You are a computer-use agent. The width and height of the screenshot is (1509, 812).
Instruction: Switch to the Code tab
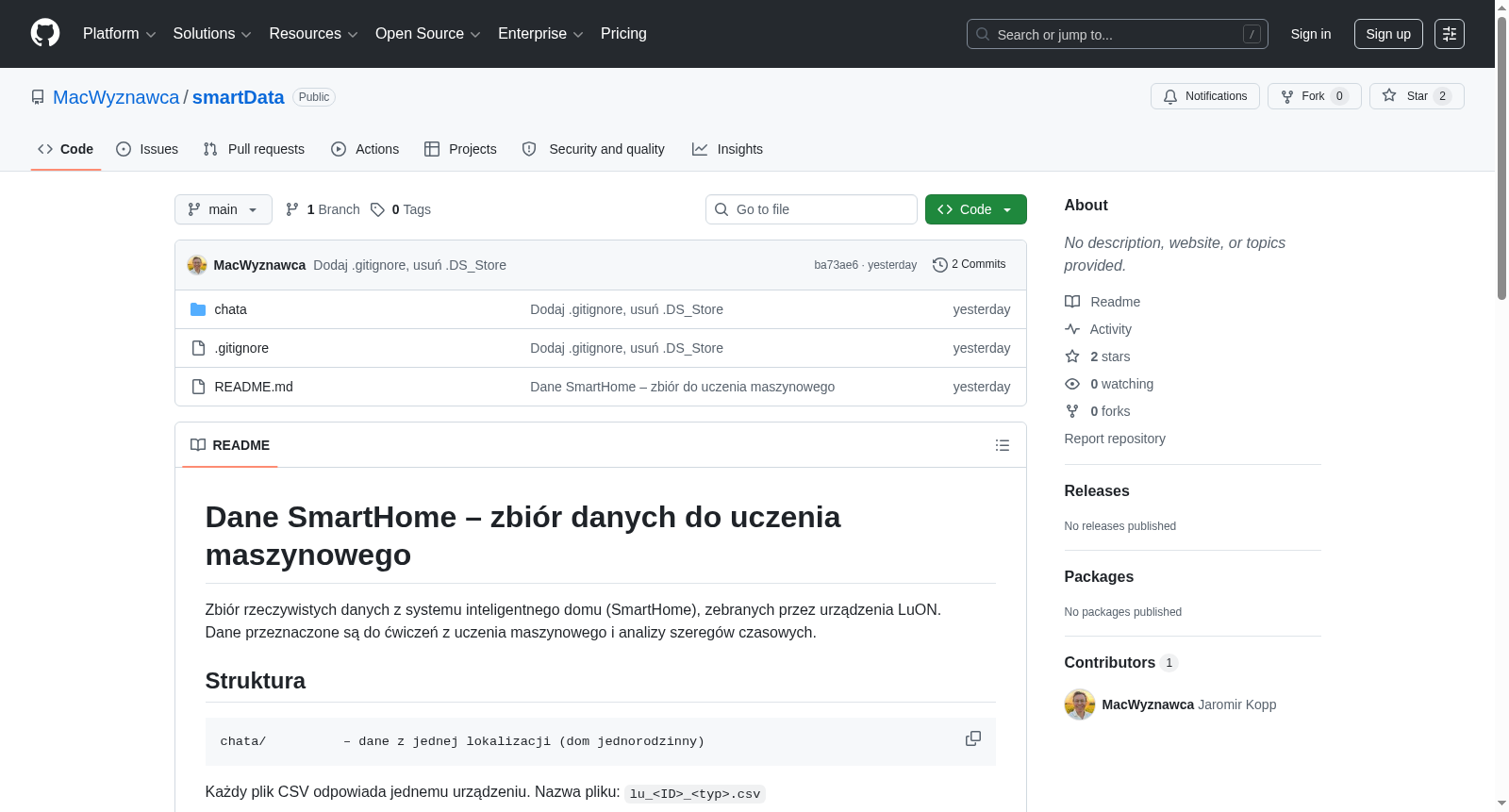coord(66,149)
